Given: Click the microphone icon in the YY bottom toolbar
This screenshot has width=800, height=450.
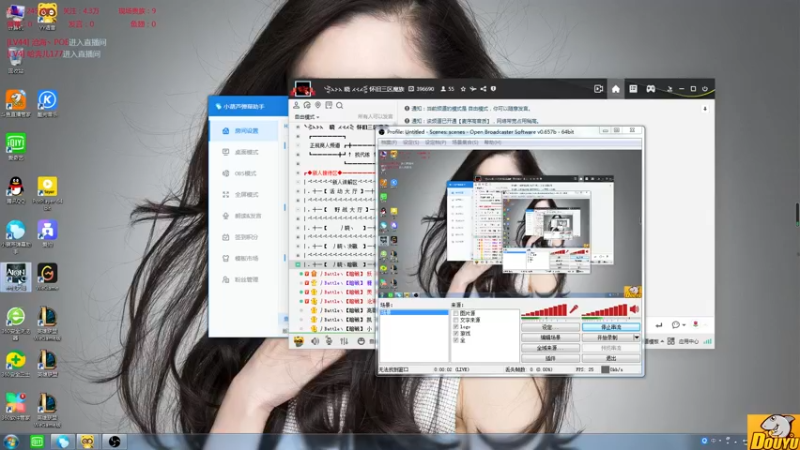Looking at the screenshot, I should point(329,341).
